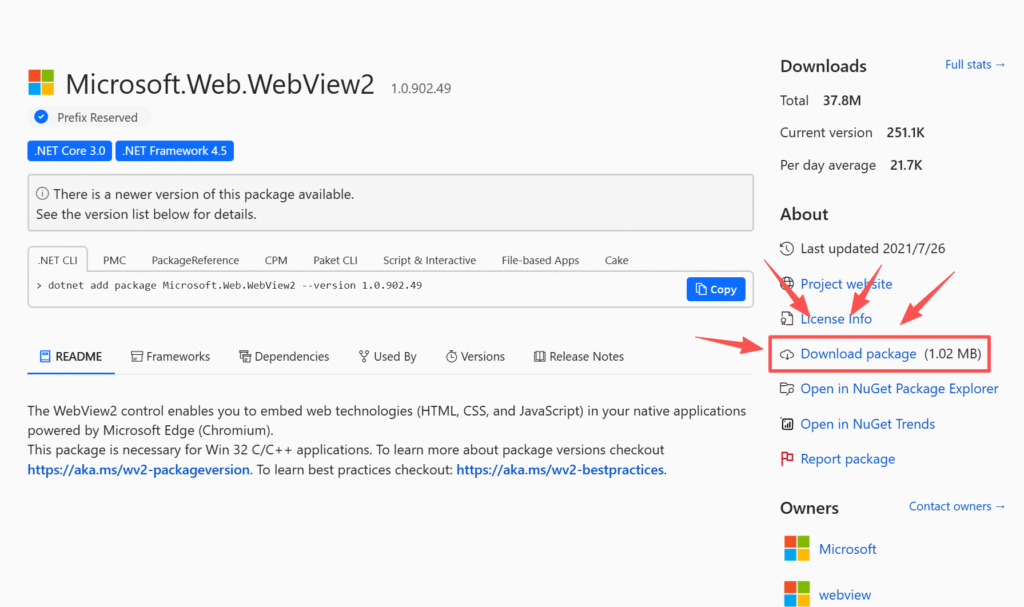Click the globe icon beside Project website
This screenshot has height=607, width=1024.
click(x=787, y=284)
